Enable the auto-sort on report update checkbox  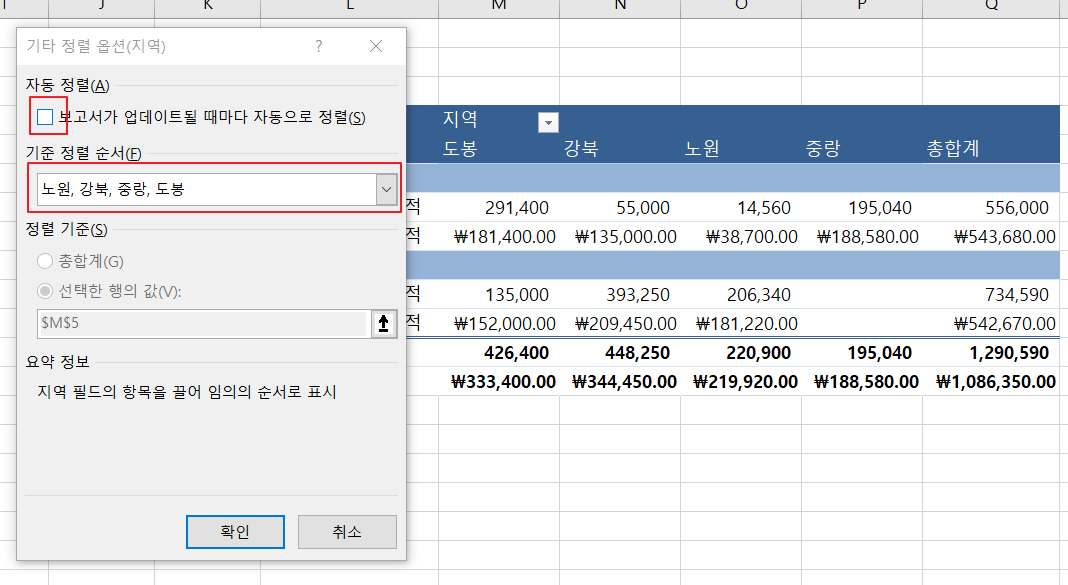[45, 117]
